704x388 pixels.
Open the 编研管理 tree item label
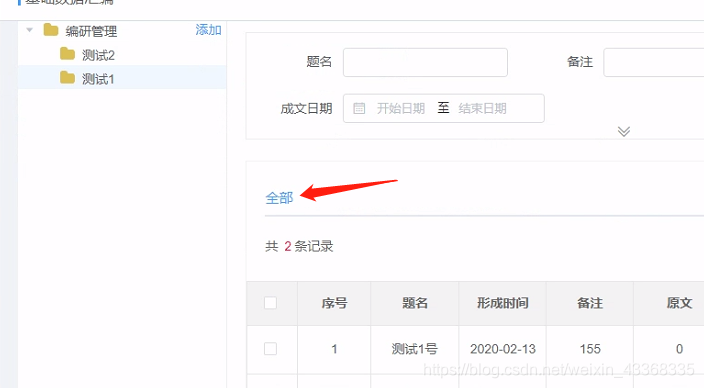pyautogui.click(x=91, y=31)
